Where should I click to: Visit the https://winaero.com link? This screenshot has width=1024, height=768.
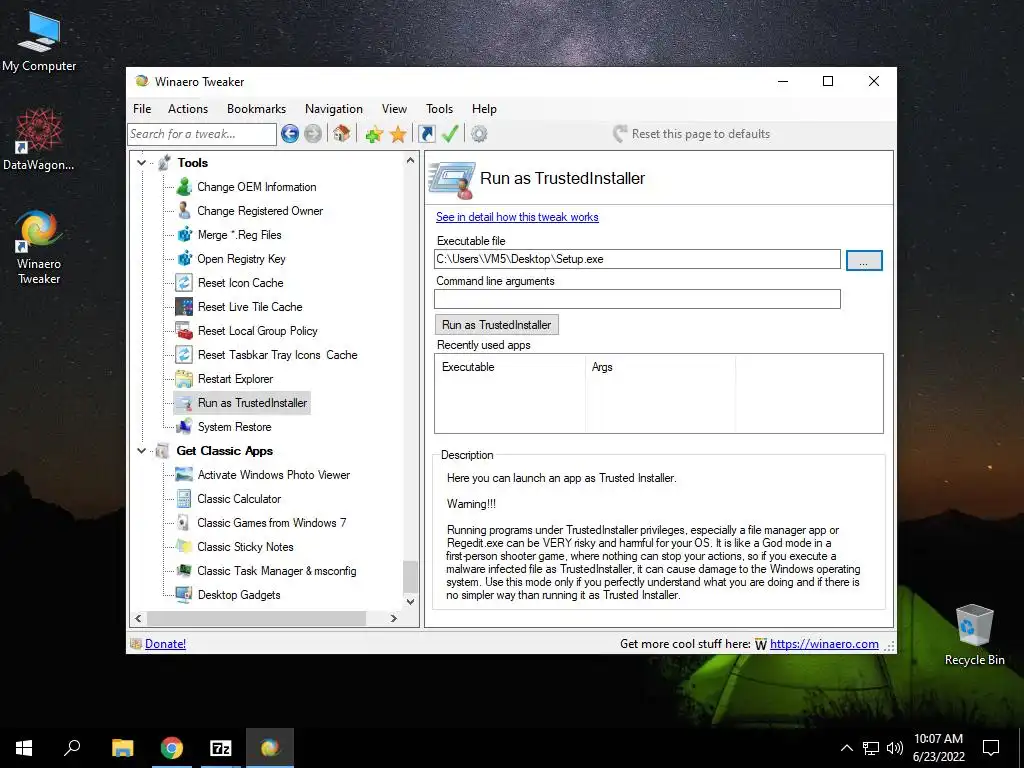(x=824, y=644)
